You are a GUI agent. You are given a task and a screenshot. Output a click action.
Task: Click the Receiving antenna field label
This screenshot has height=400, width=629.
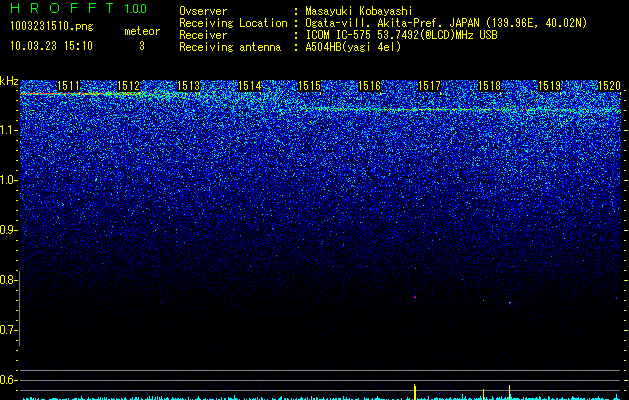pyautogui.click(x=230, y=47)
